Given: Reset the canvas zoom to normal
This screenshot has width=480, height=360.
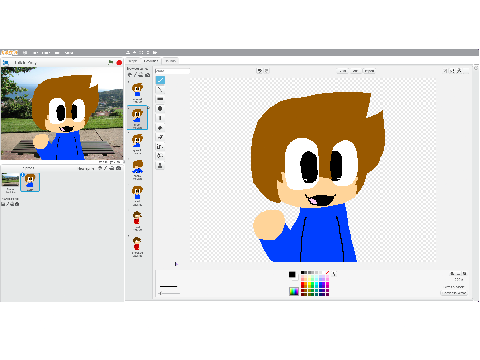Looking at the screenshot, I should pyautogui.click(x=459, y=274).
